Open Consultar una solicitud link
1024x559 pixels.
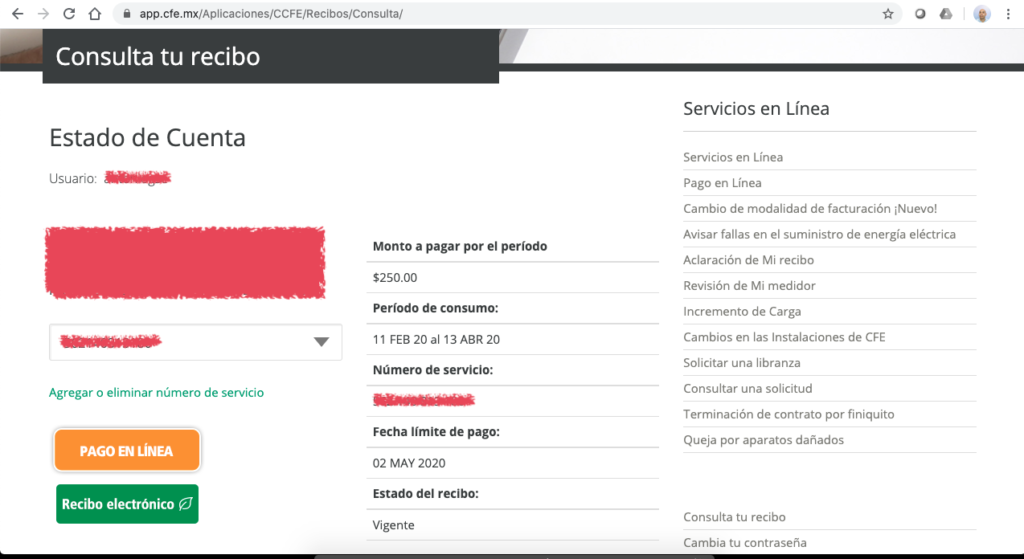click(x=748, y=389)
